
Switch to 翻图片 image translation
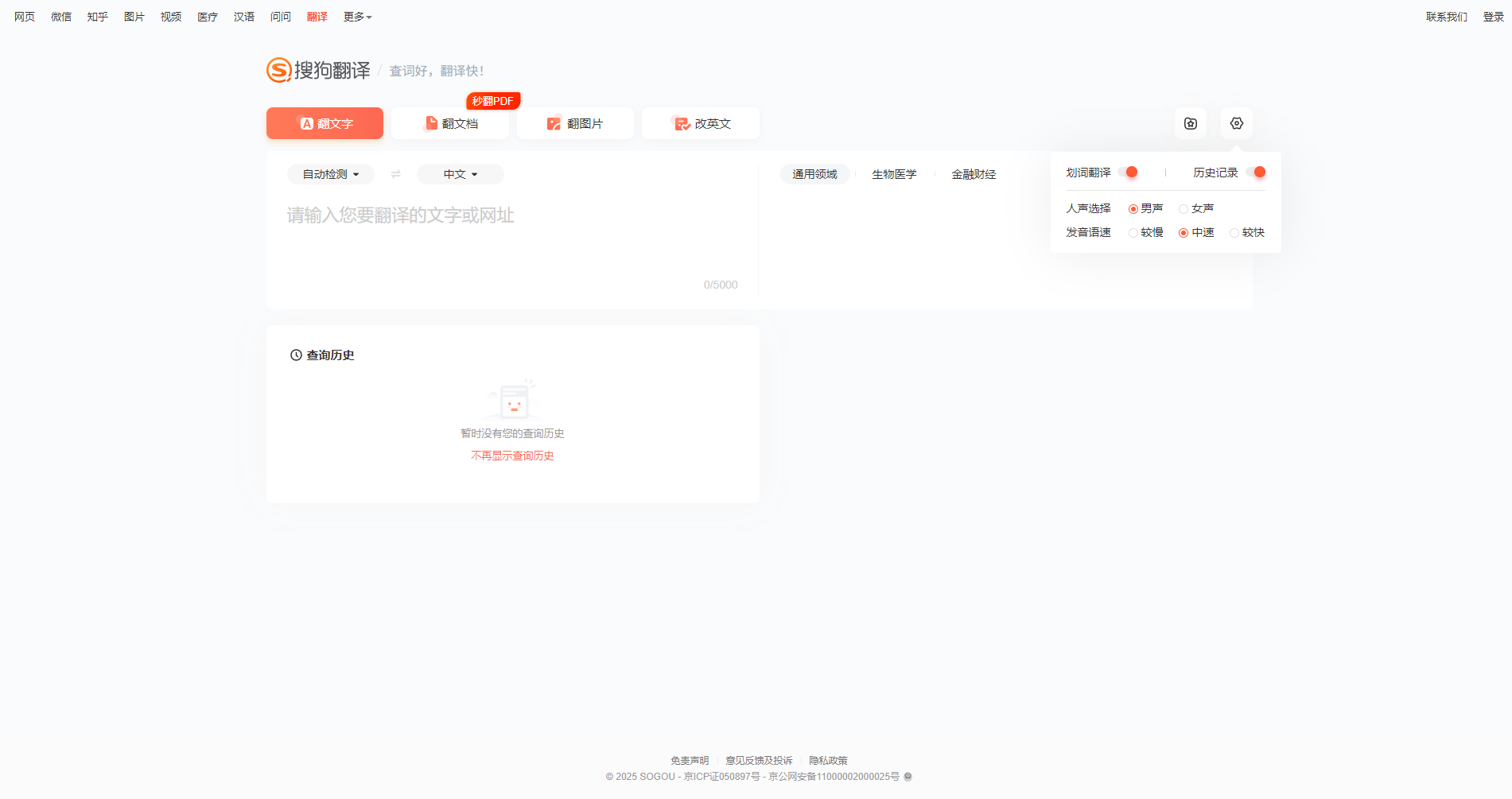click(575, 123)
